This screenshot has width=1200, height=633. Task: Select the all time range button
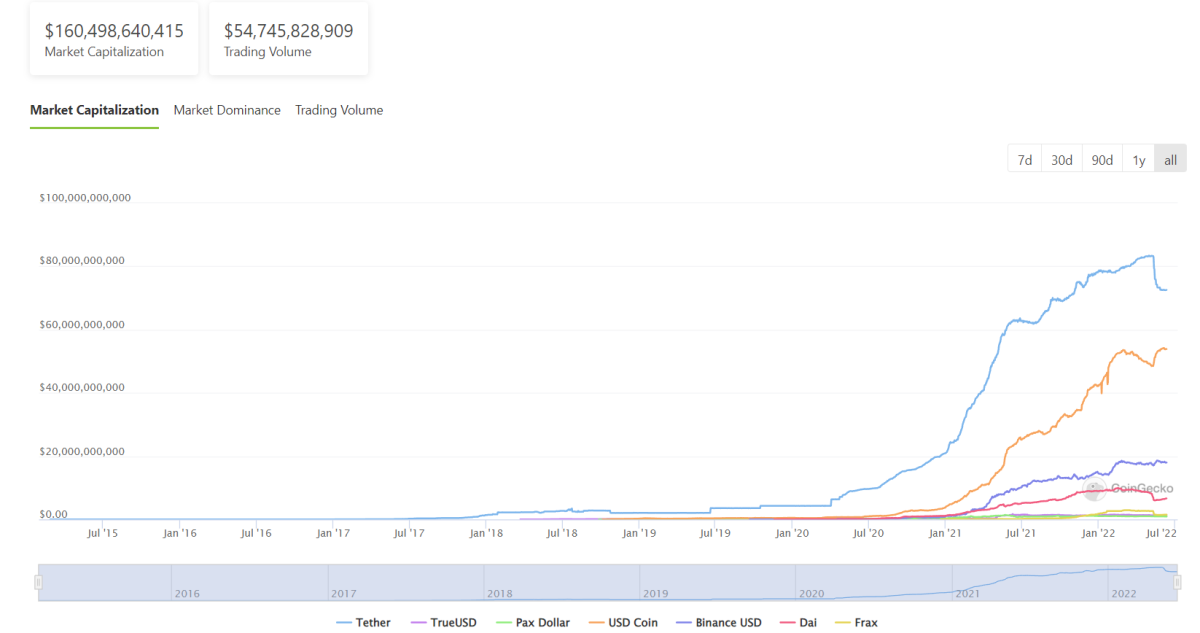pyautogui.click(x=1170, y=160)
